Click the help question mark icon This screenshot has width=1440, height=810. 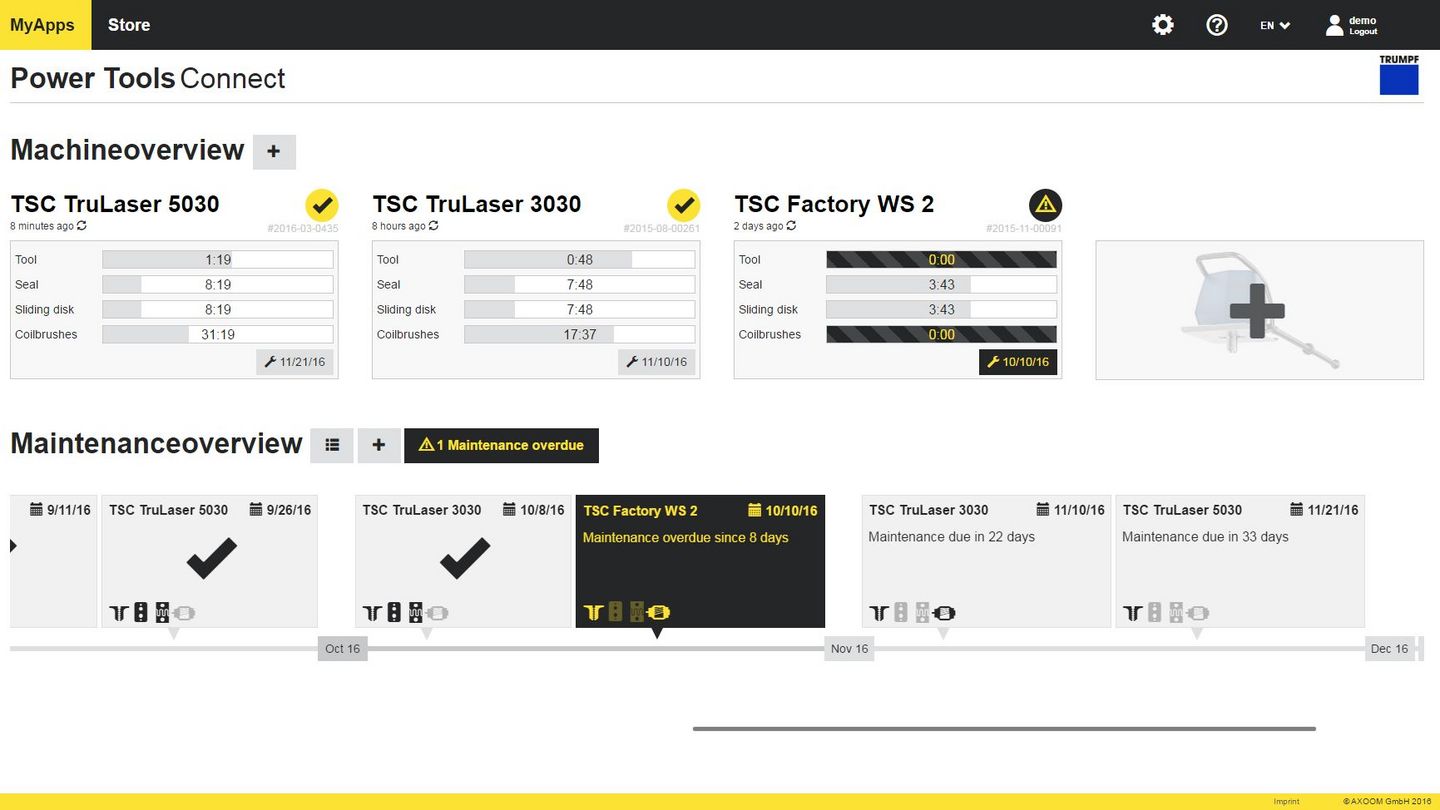click(1217, 25)
